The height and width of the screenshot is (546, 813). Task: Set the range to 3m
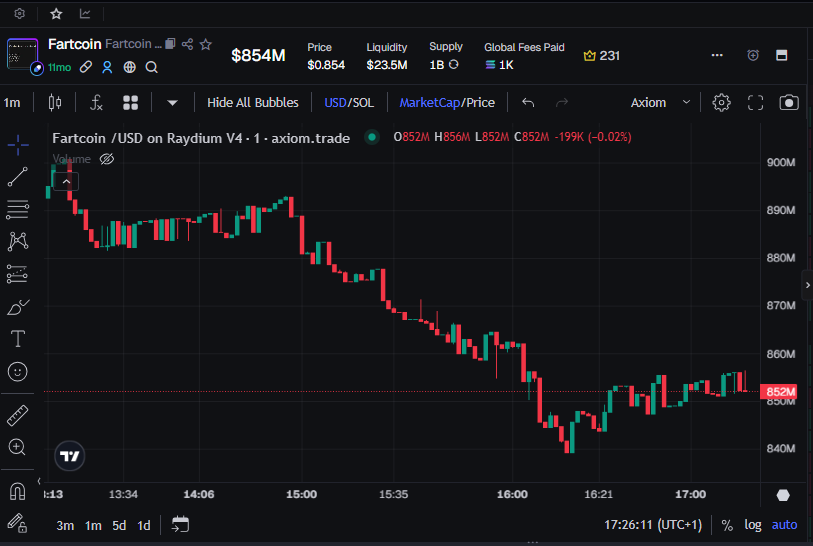[65, 525]
